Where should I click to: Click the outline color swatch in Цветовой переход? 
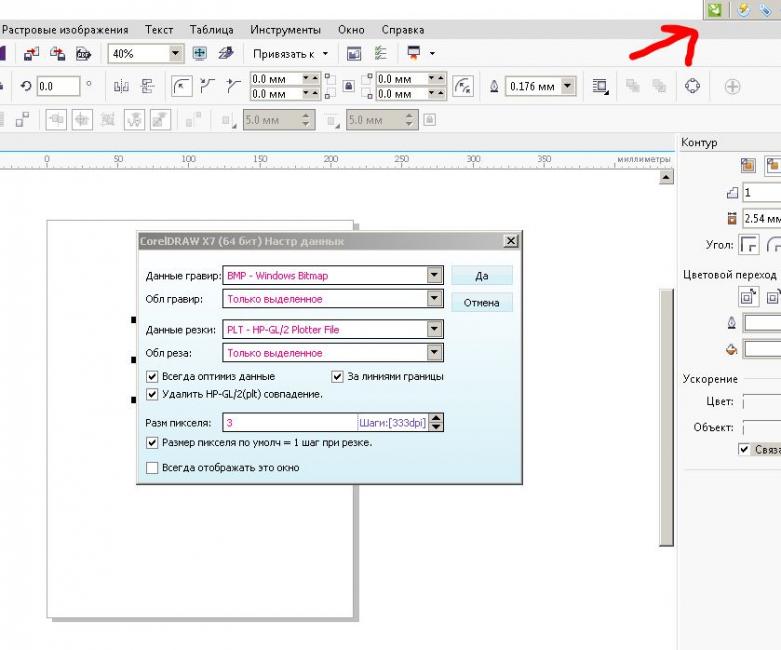[x=762, y=323]
